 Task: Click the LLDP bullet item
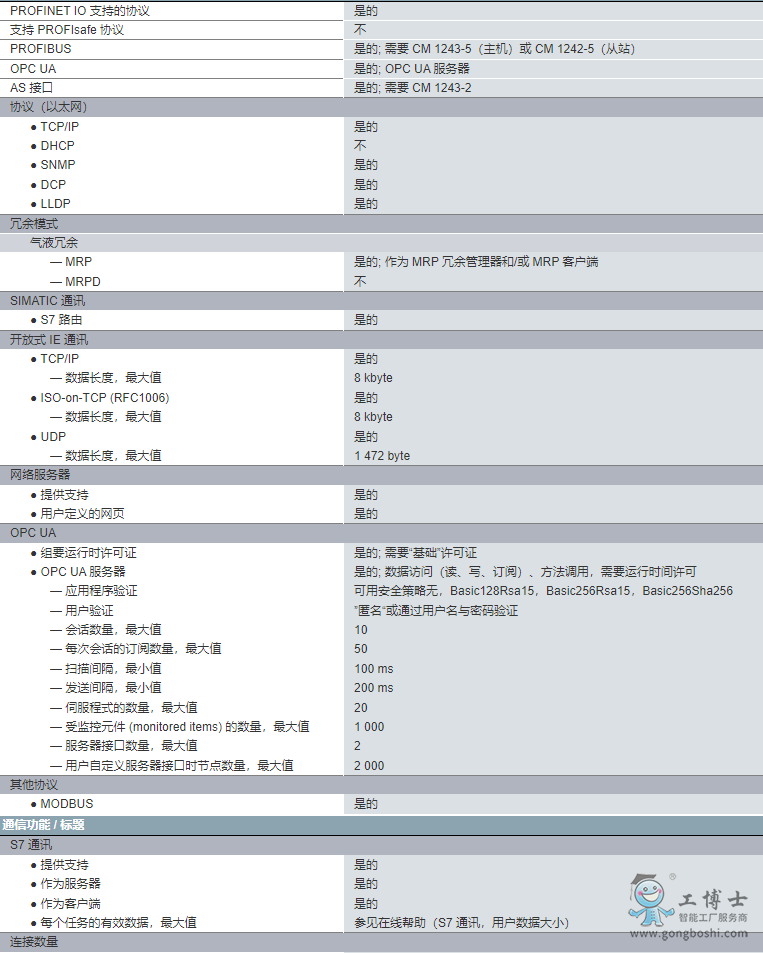coord(50,204)
